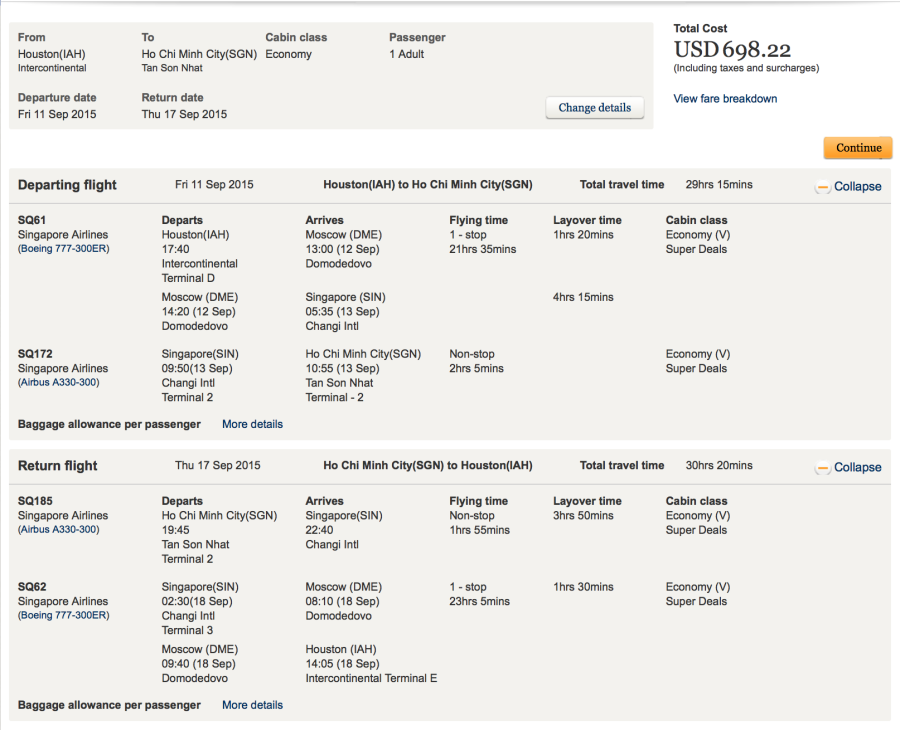Screen dimensions: 900x730
Task: Click the Return flight section heading
Action: 57,465
